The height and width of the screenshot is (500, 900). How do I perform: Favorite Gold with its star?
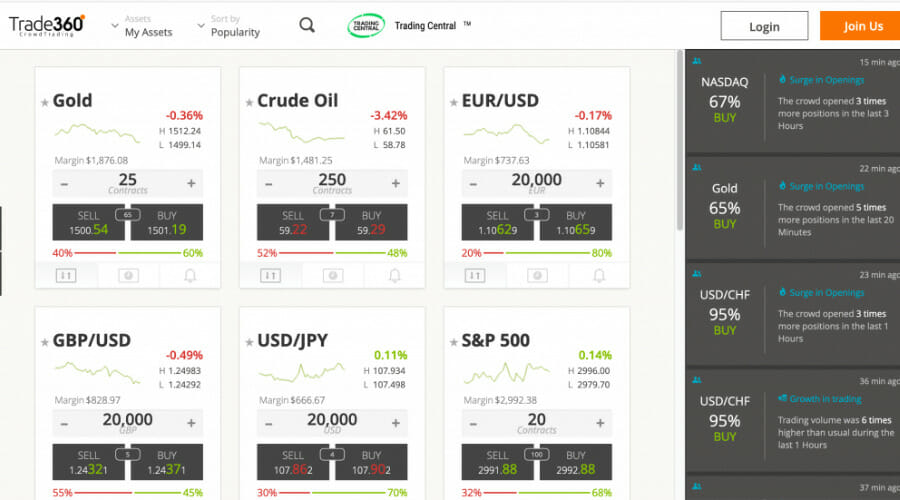pyautogui.click(x=45, y=103)
